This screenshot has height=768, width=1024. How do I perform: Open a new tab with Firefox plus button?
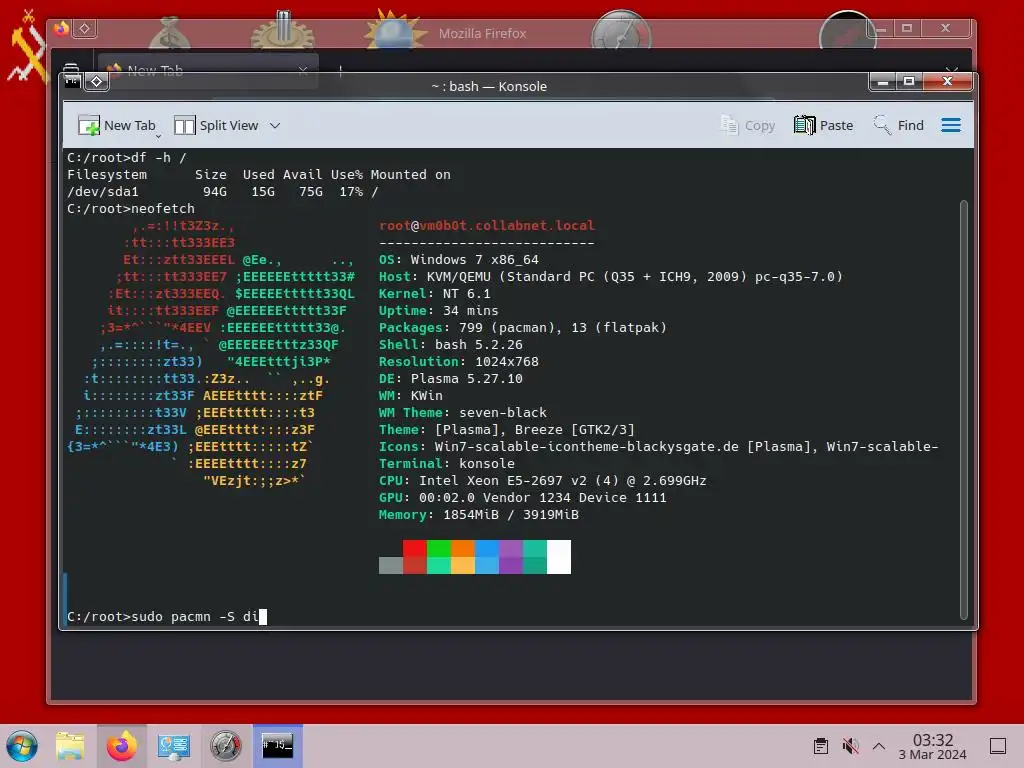(340, 71)
